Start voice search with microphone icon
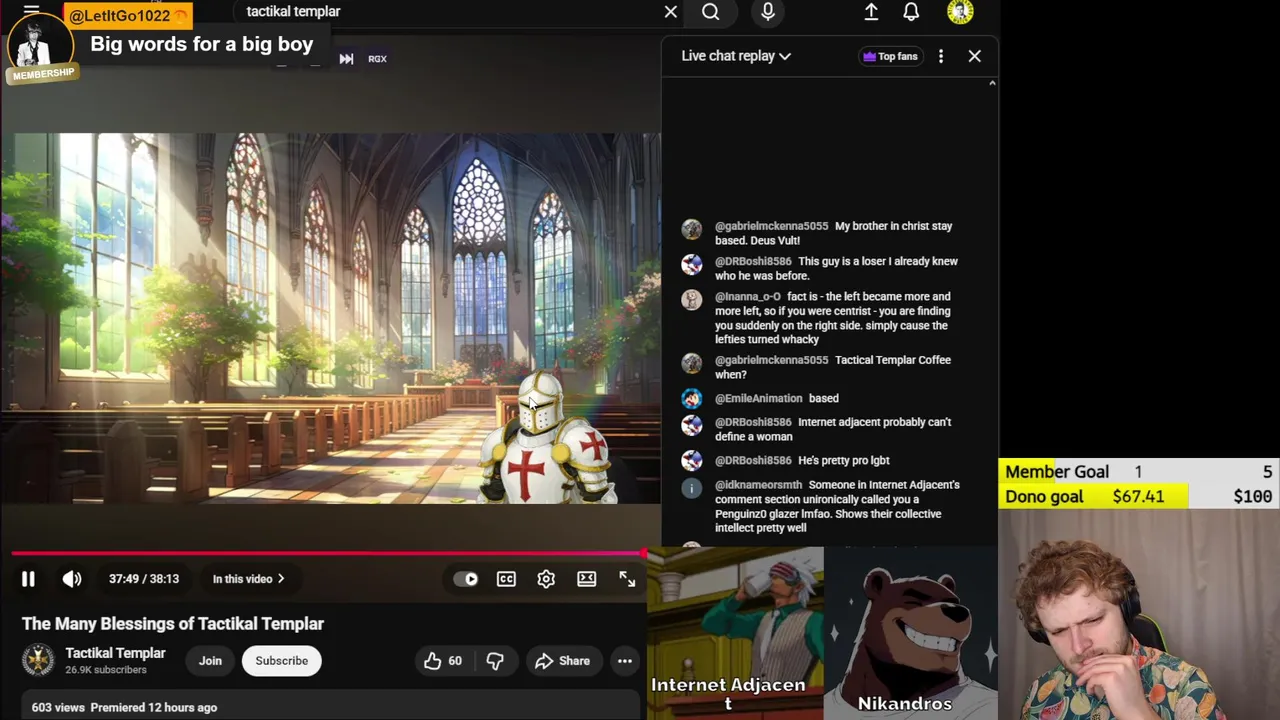Image resolution: width=1280 pixels, height=720 pixels. (x=768, y=12)
